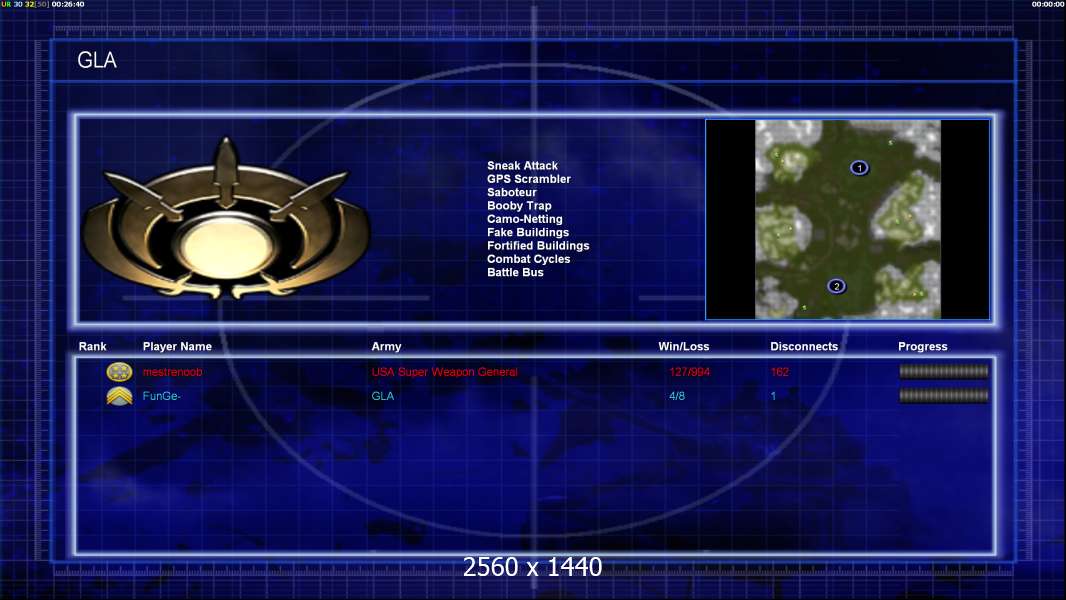Click start position 2 on map
This screenshot has height=600, width=1066.
tap(836, 286)
